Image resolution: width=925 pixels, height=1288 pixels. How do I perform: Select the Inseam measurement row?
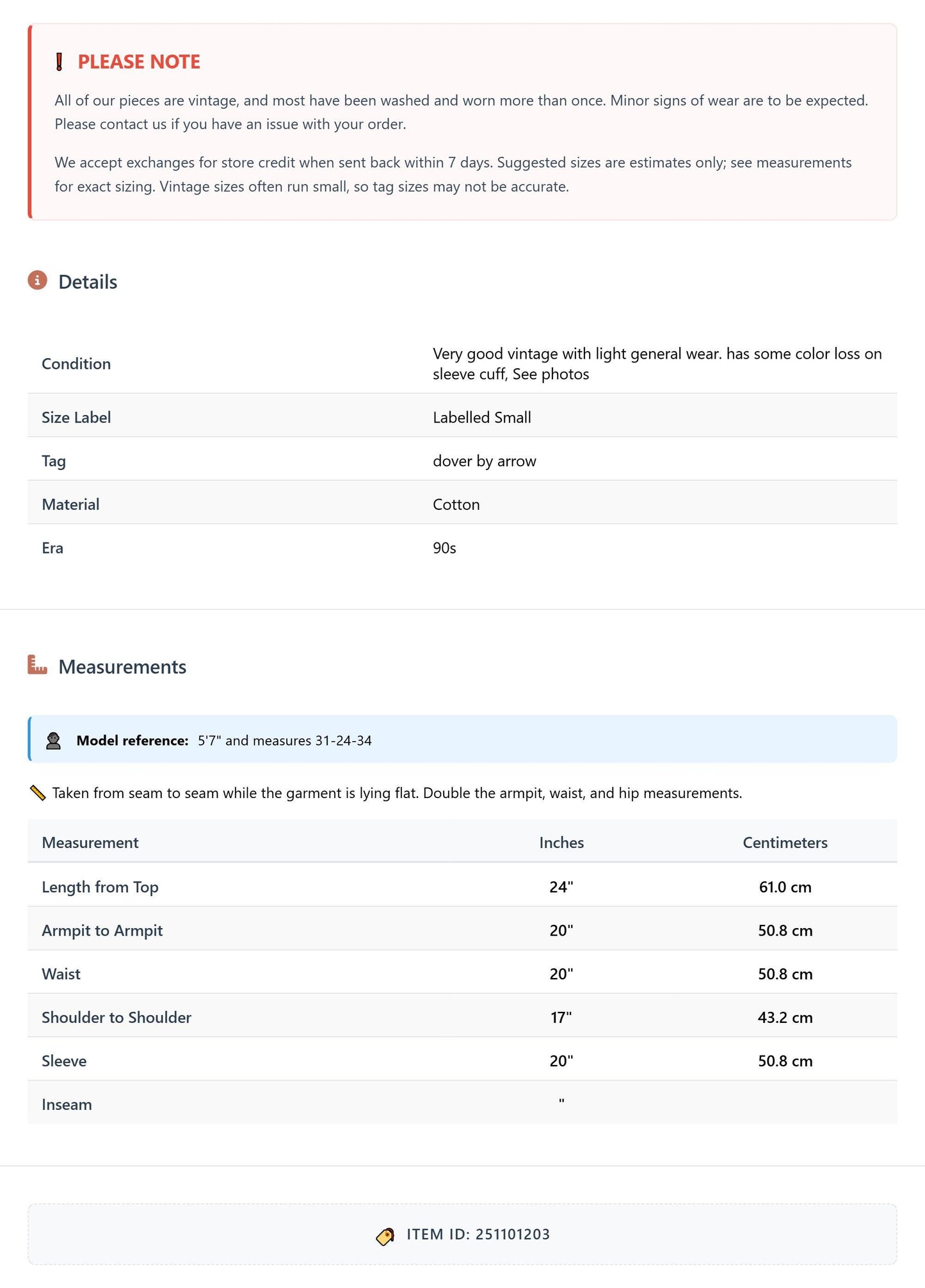[462, 1104]
